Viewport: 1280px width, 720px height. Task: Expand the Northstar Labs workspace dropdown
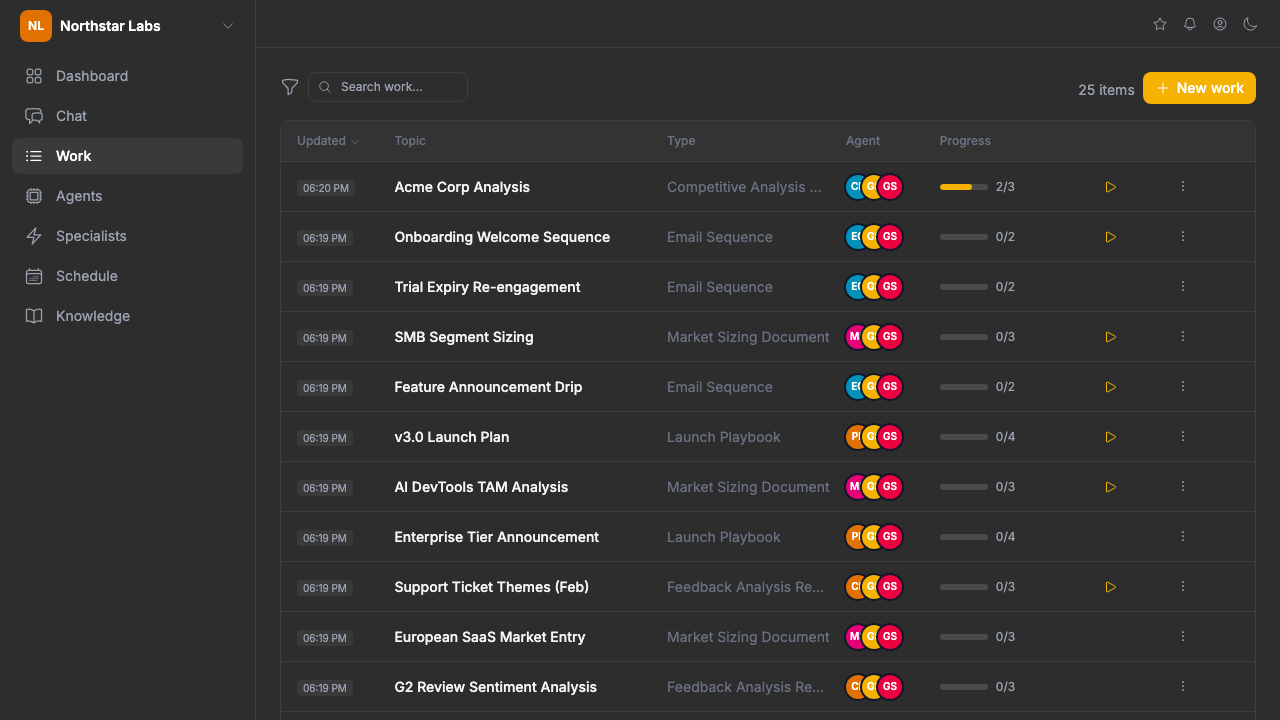click(x=228, y=26)
